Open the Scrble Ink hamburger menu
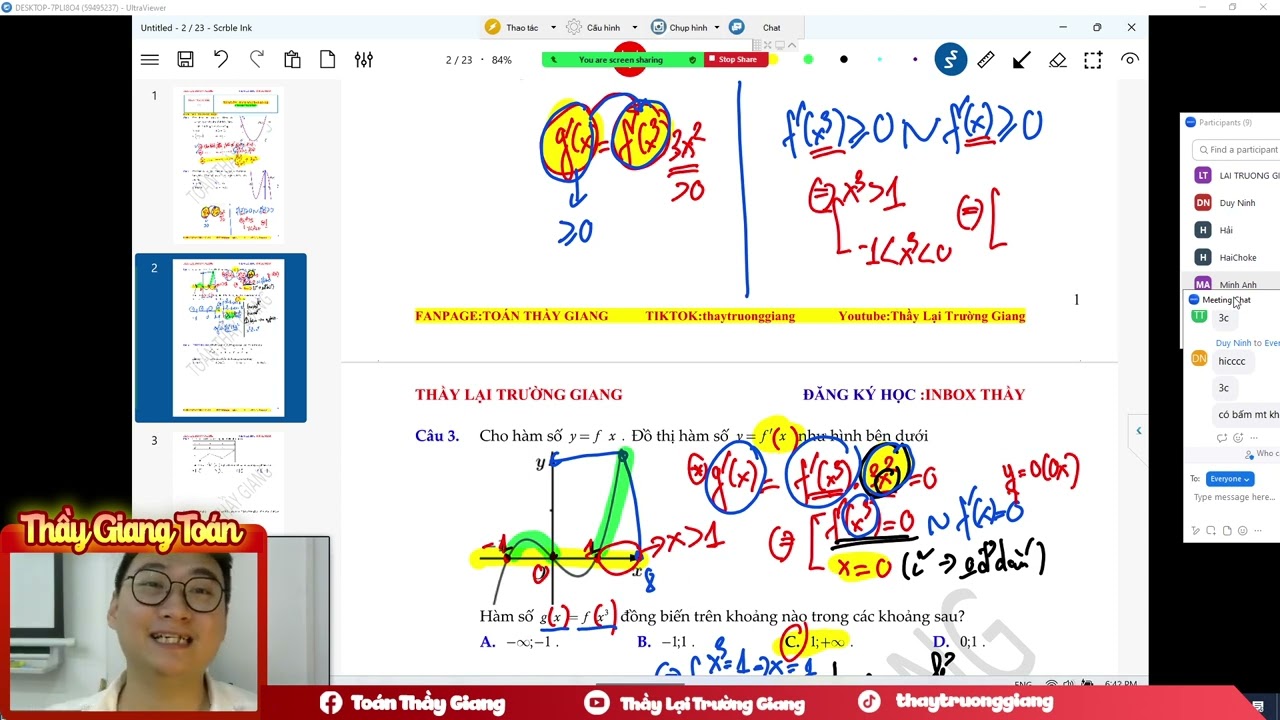The height and width of the screenshot is (720, 1280). point(150,60)
